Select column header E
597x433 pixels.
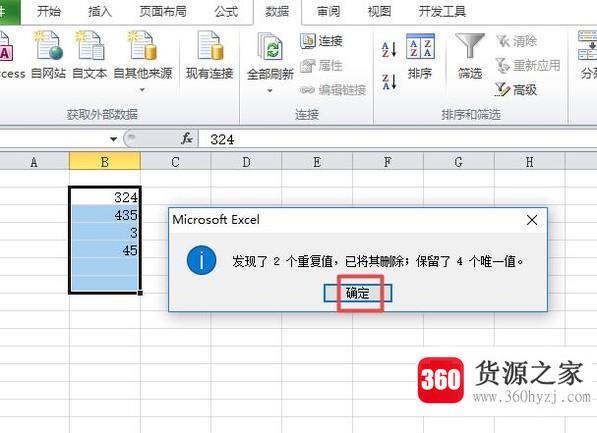tap(317, 162)
